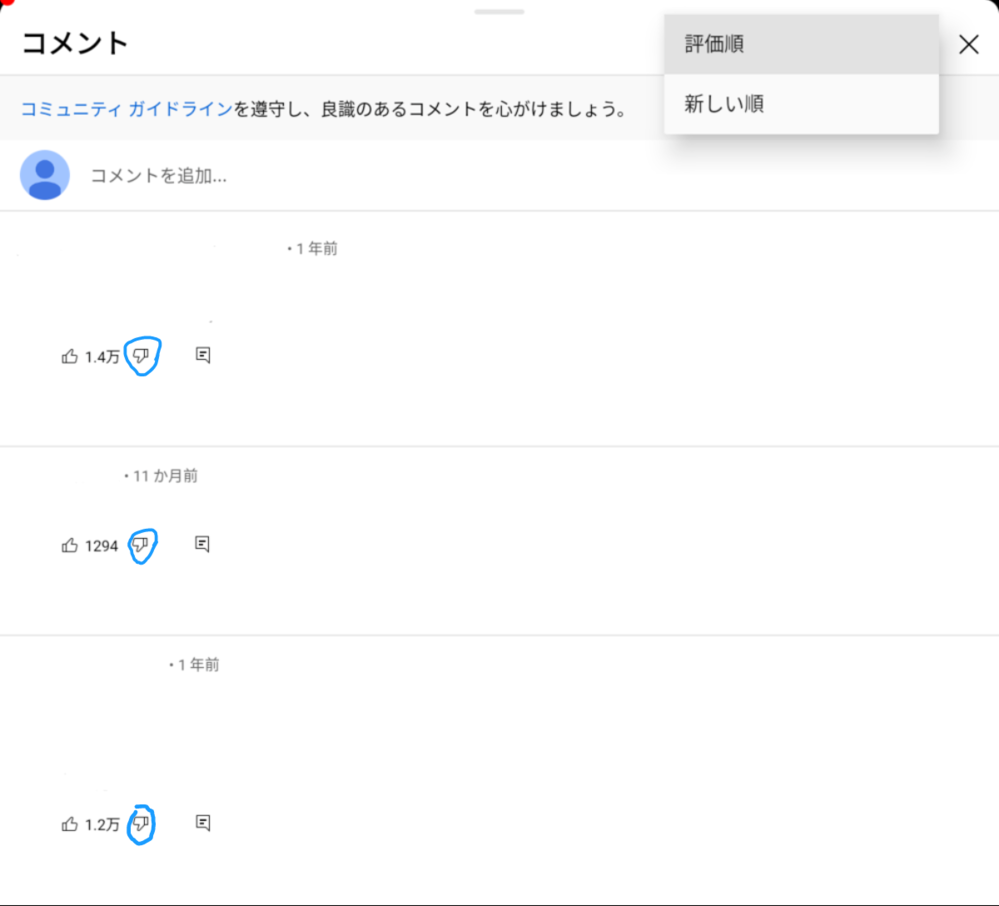Click the コメント panel title
The image size is (999, 906).
75,43
